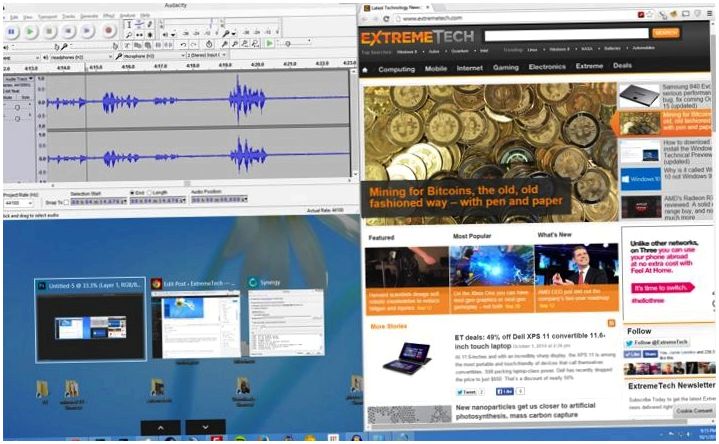Open Audacity's Edit menu

pos(14,17)
